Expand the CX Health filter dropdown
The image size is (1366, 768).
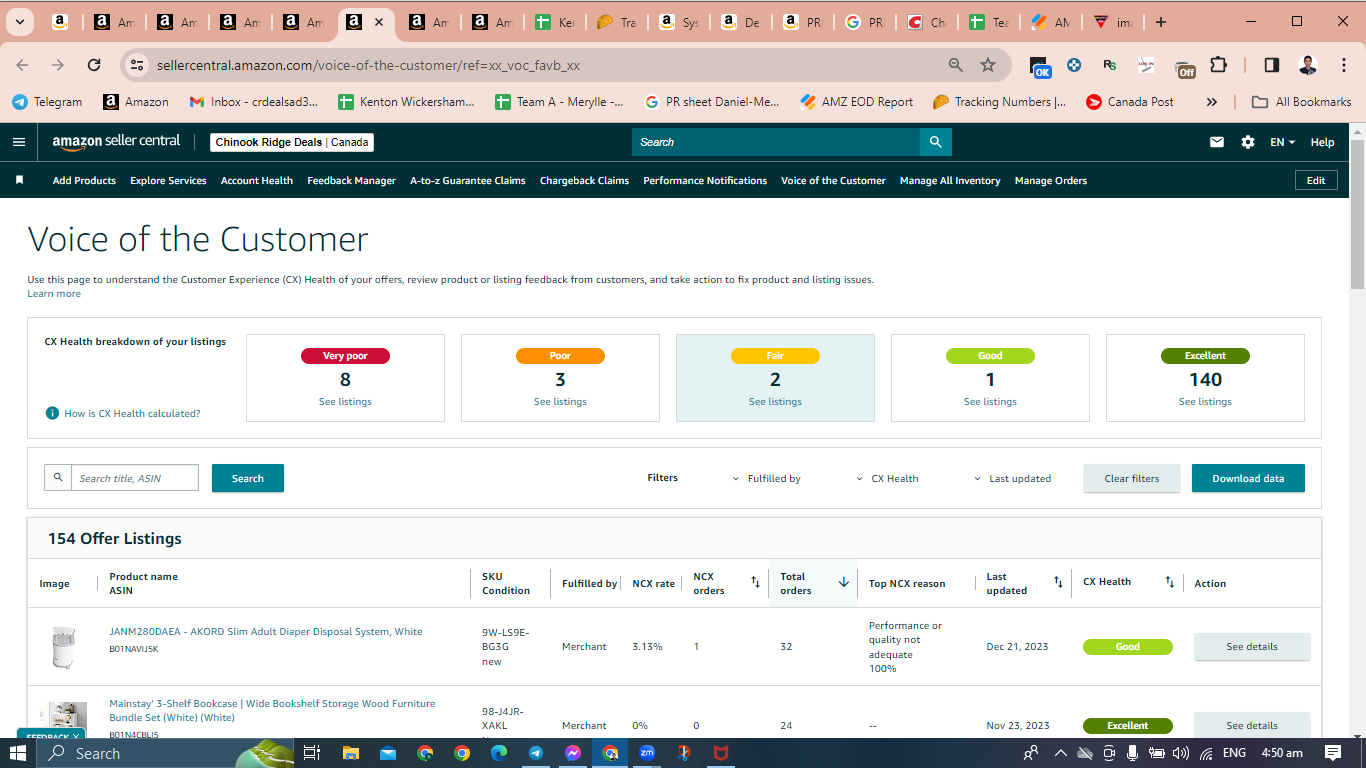pyautogui.click(x=887, y=479)
